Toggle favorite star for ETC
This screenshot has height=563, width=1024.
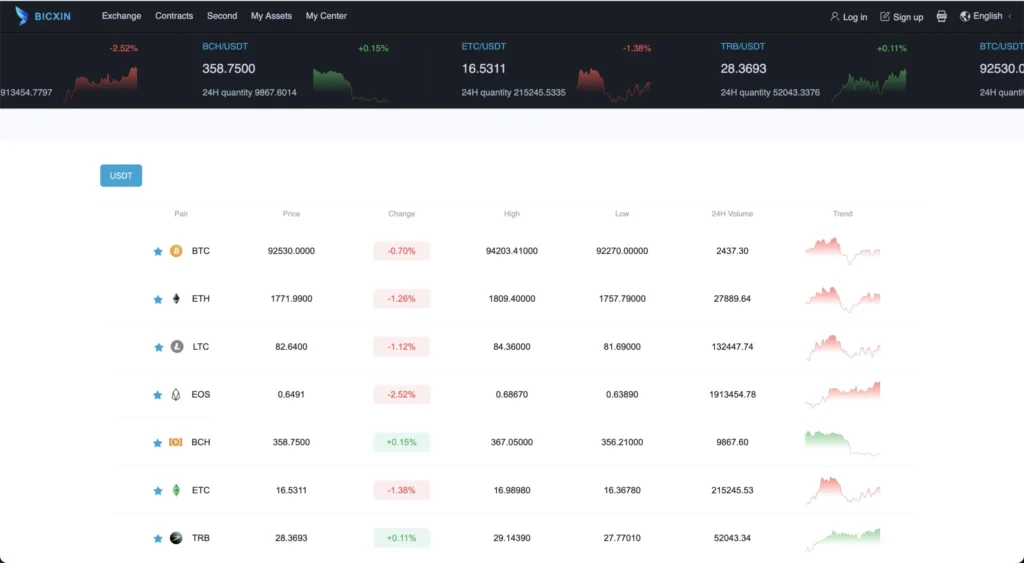click(157, 491)
